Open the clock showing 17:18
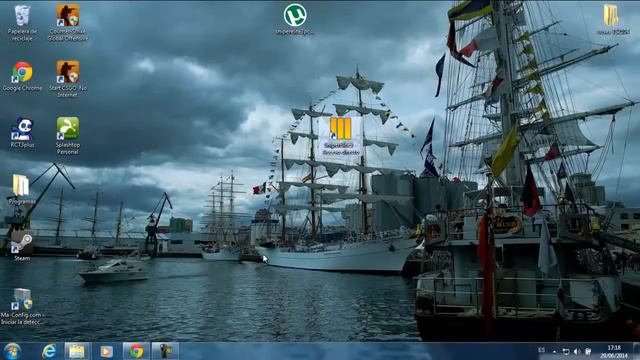Screen dimensions: 640x360 click(x=614, y=351)
